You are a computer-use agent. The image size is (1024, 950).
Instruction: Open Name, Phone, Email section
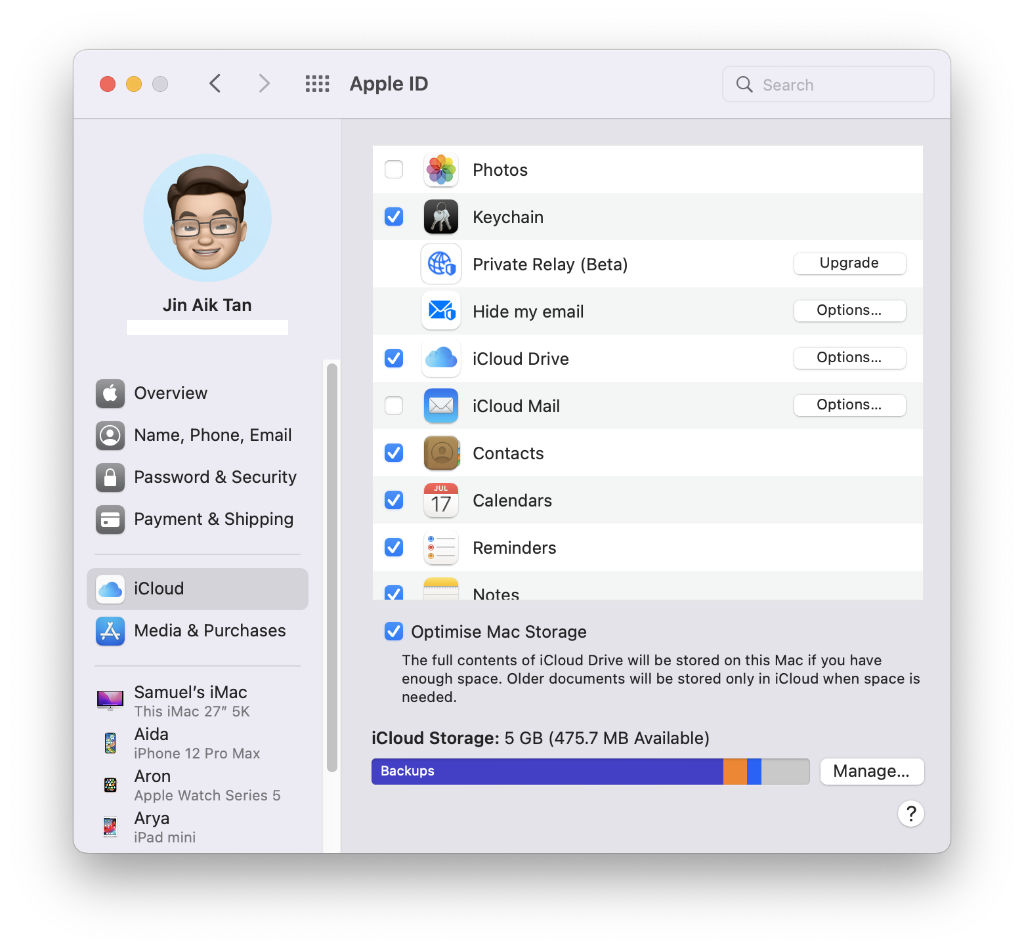click(x=197, y=435)
